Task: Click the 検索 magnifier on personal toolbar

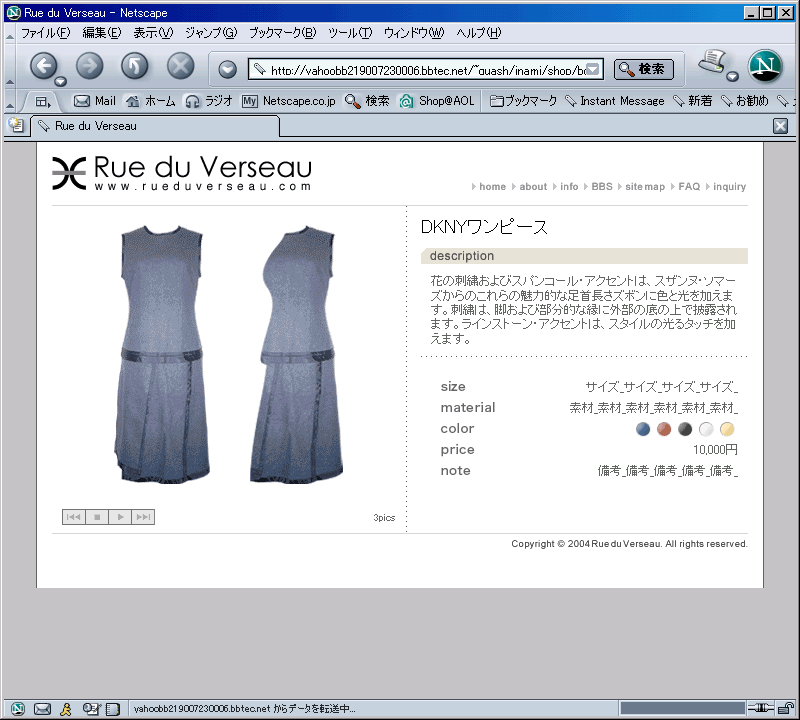Action: point(367,101)
